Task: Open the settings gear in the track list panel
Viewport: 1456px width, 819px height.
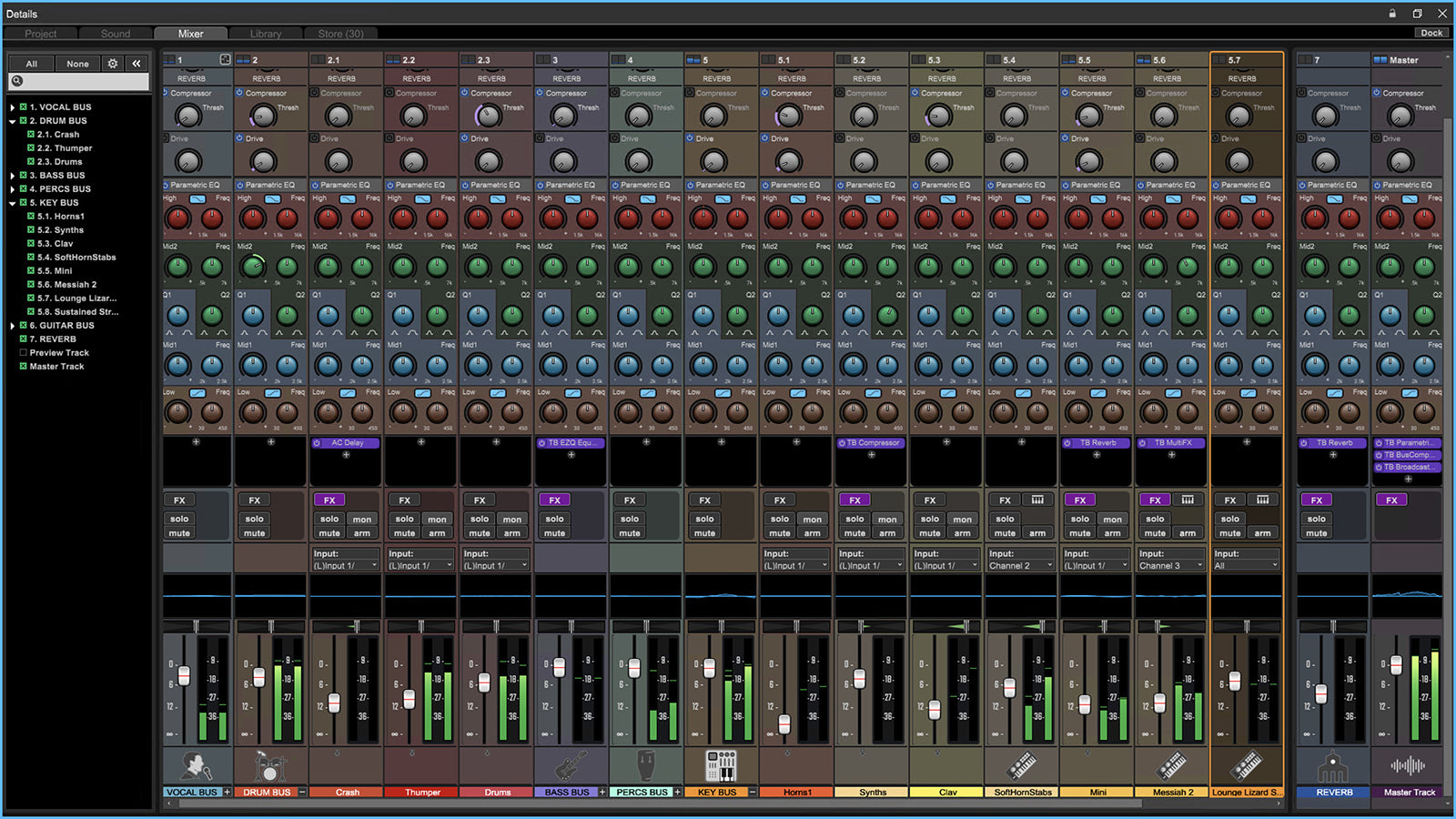Action: tap(112, 63)
